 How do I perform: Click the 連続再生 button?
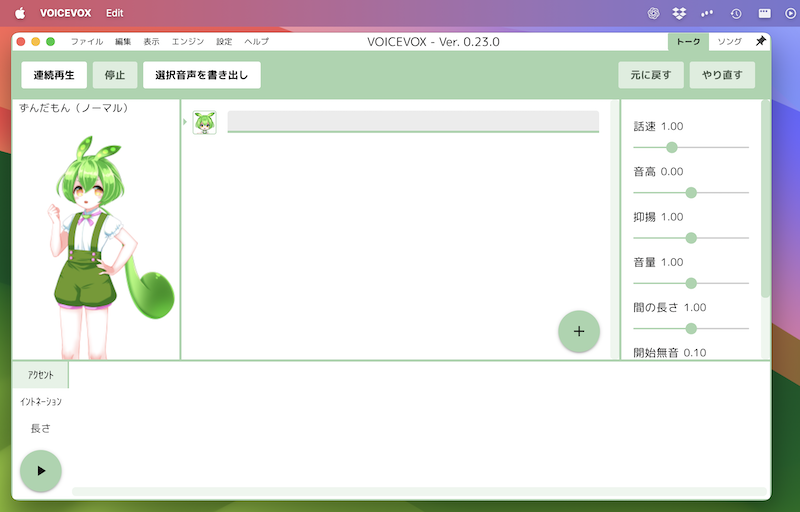54,75
